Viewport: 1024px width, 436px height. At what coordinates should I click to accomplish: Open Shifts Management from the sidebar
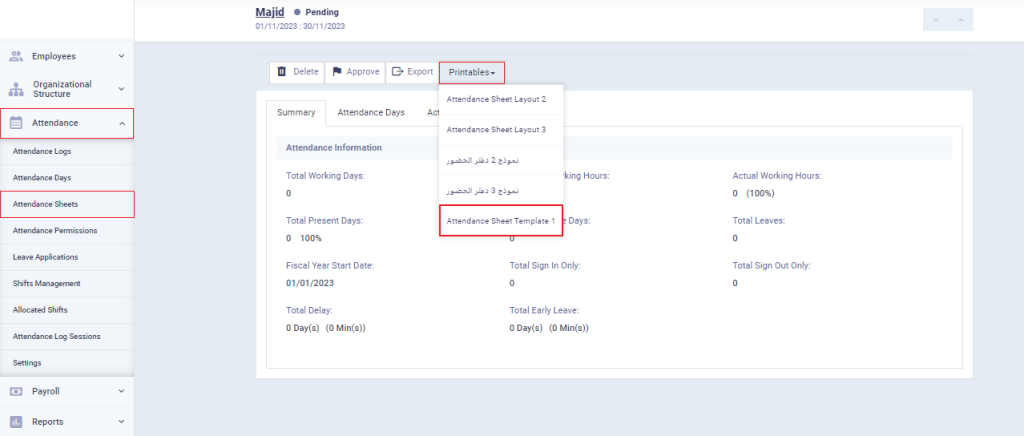point(46,283)
